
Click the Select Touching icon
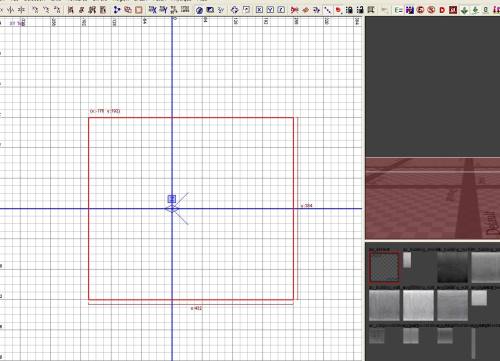[x=81, y=10]
